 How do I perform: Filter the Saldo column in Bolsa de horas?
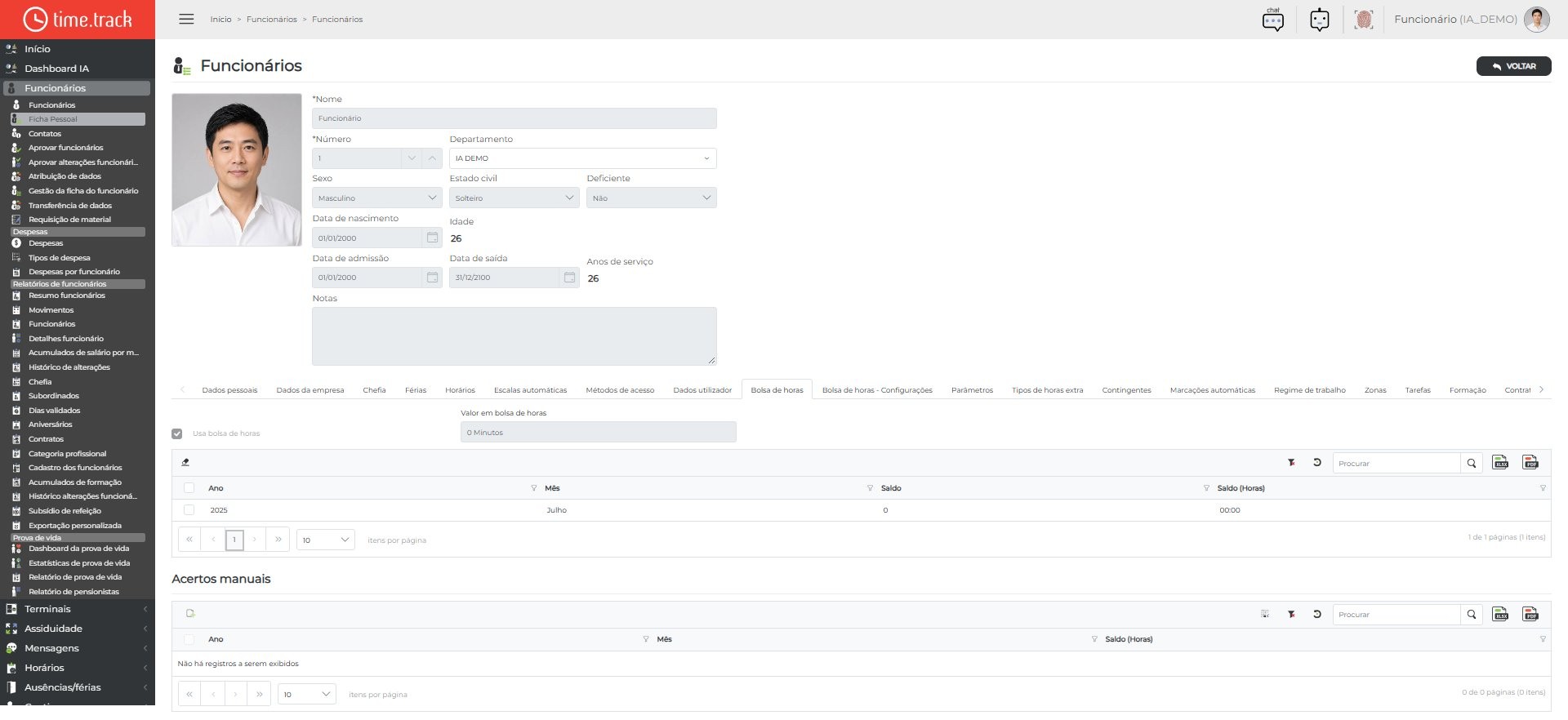(1206, 488)
